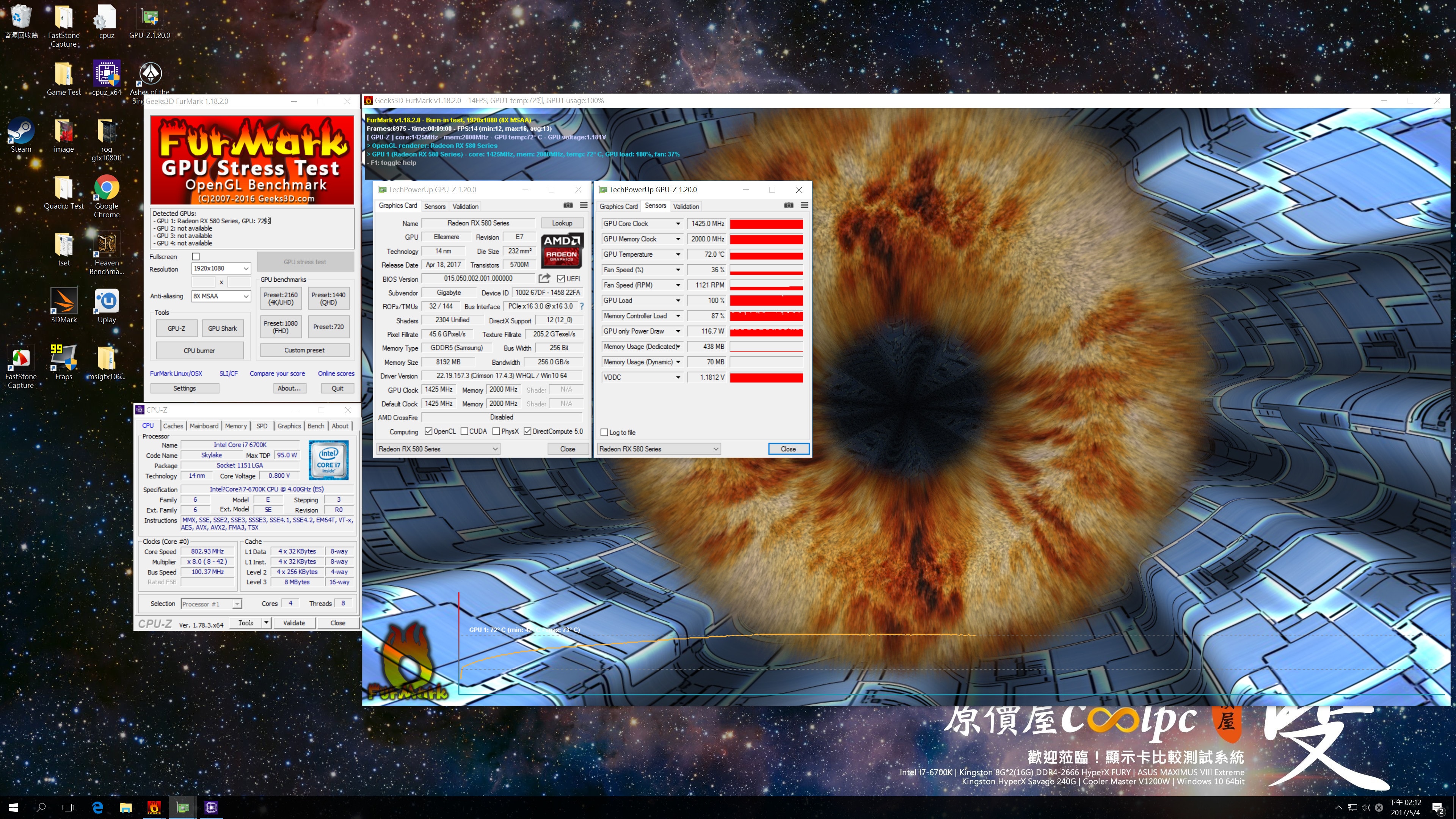Toggle CUDA computing checkbox

tap(464, 431)
